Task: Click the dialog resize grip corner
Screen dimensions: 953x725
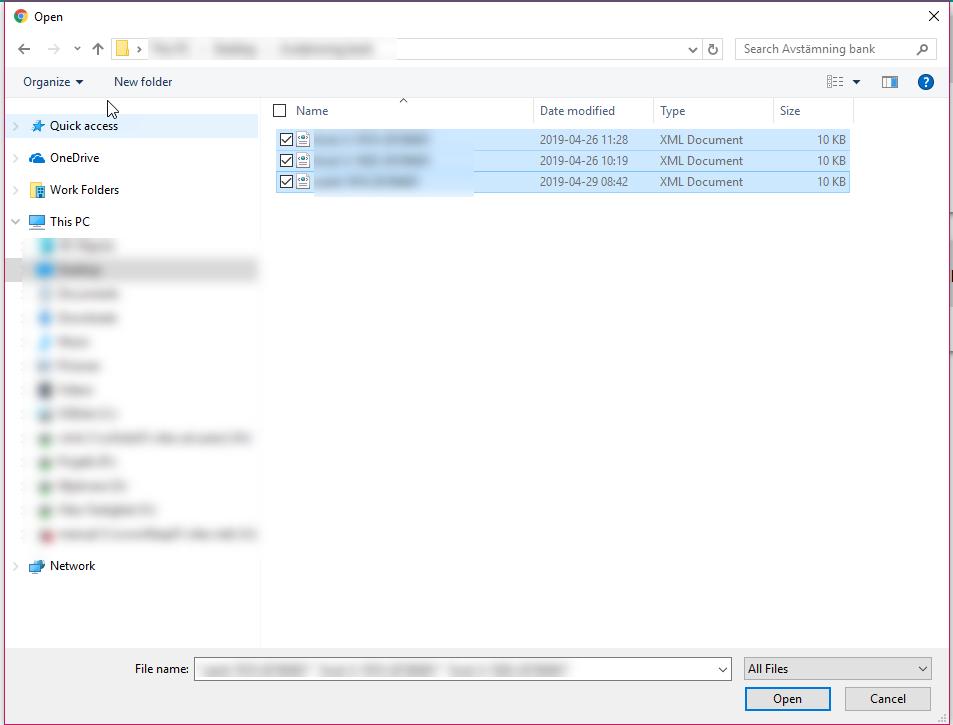Action: click(x=942, y=718)
